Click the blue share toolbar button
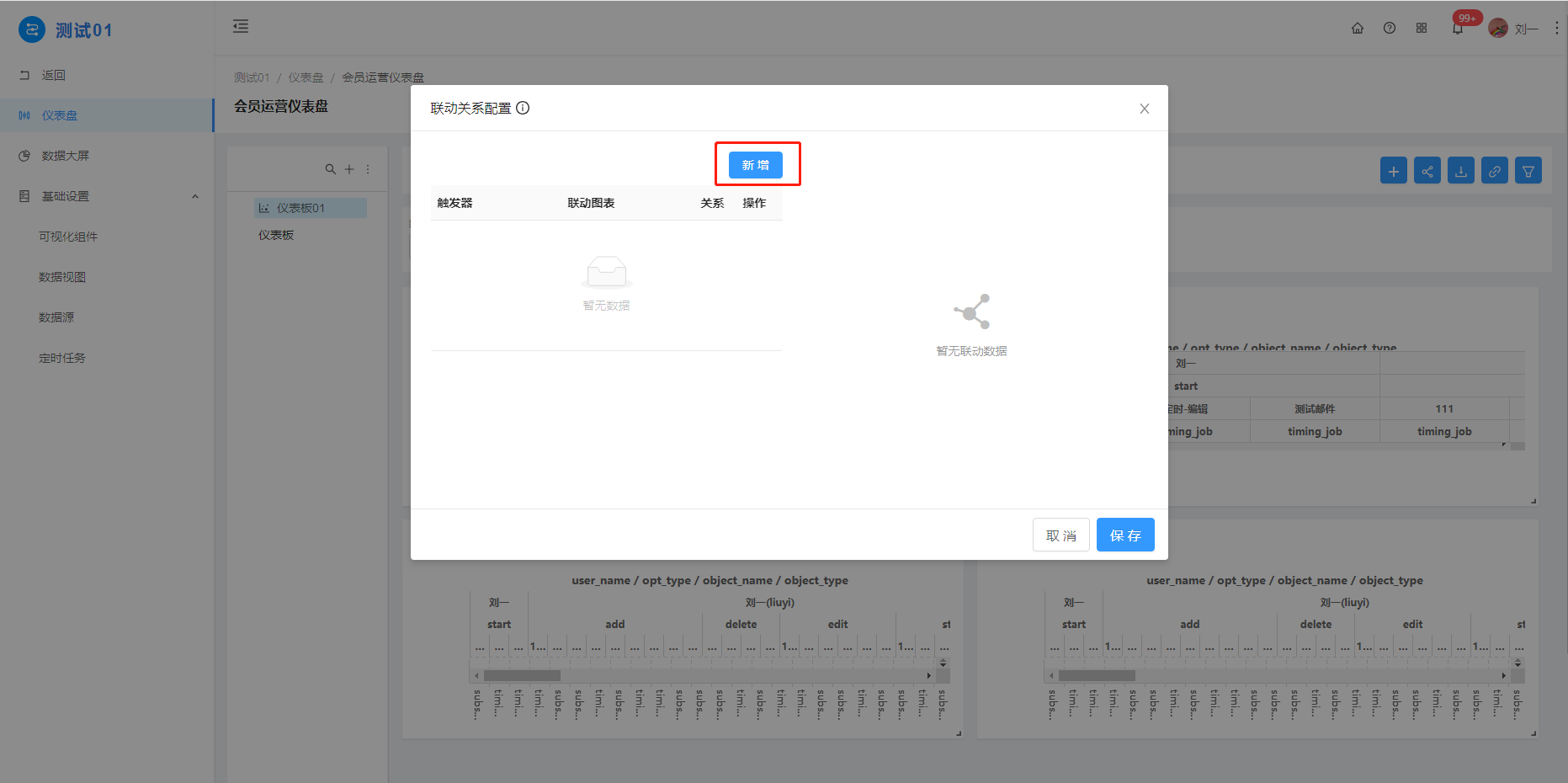This screenshot has width=1568, height=783. (x=1427, y=171)
